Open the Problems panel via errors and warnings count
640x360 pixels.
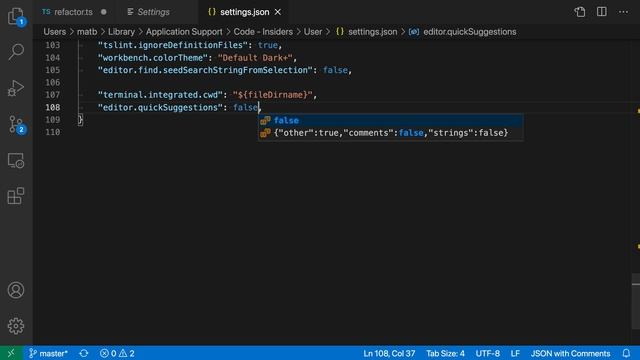[x=117, y=353]
